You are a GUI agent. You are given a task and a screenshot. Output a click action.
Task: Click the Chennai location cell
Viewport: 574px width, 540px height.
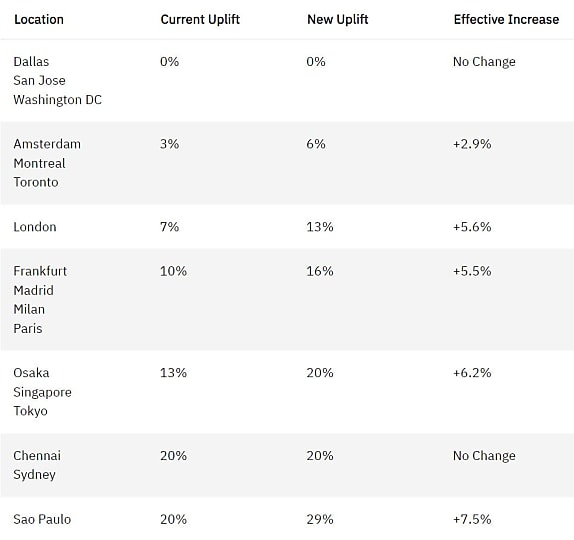[37, 456]
